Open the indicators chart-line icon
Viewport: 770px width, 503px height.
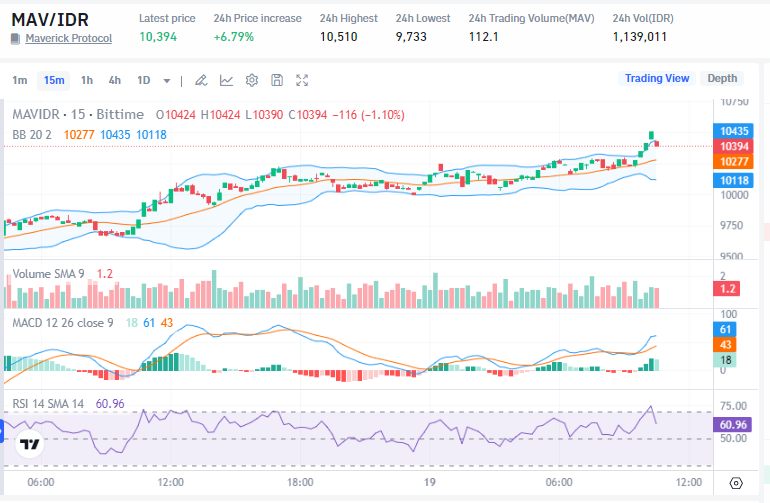[227, 80]
